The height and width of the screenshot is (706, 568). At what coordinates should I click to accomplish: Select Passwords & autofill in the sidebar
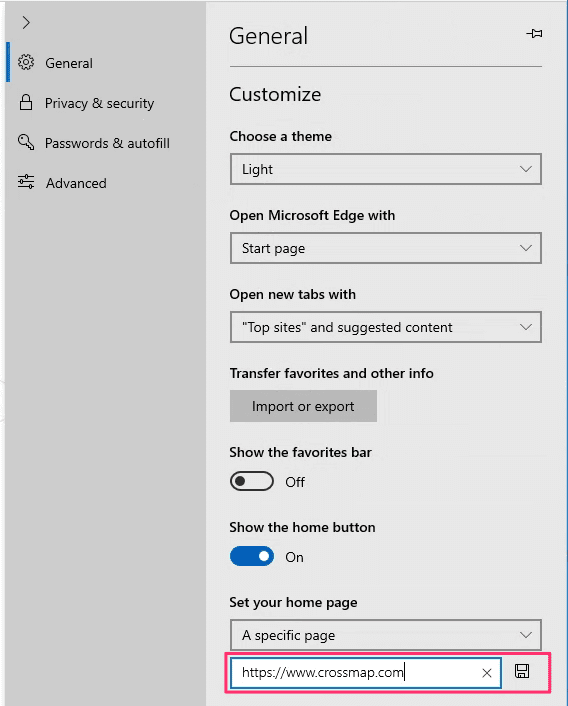[107, 143]
